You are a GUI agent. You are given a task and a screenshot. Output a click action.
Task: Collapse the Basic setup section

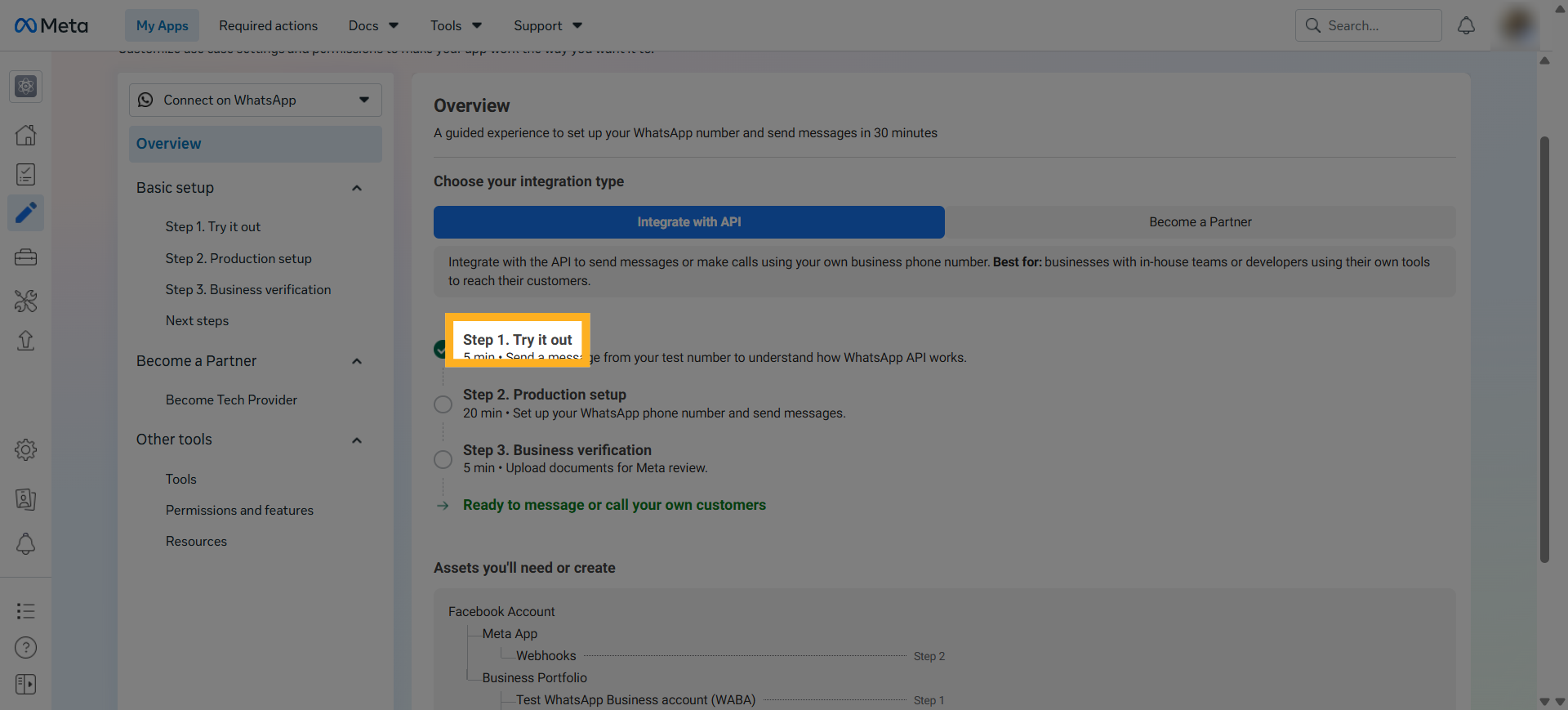coord(357,188)
